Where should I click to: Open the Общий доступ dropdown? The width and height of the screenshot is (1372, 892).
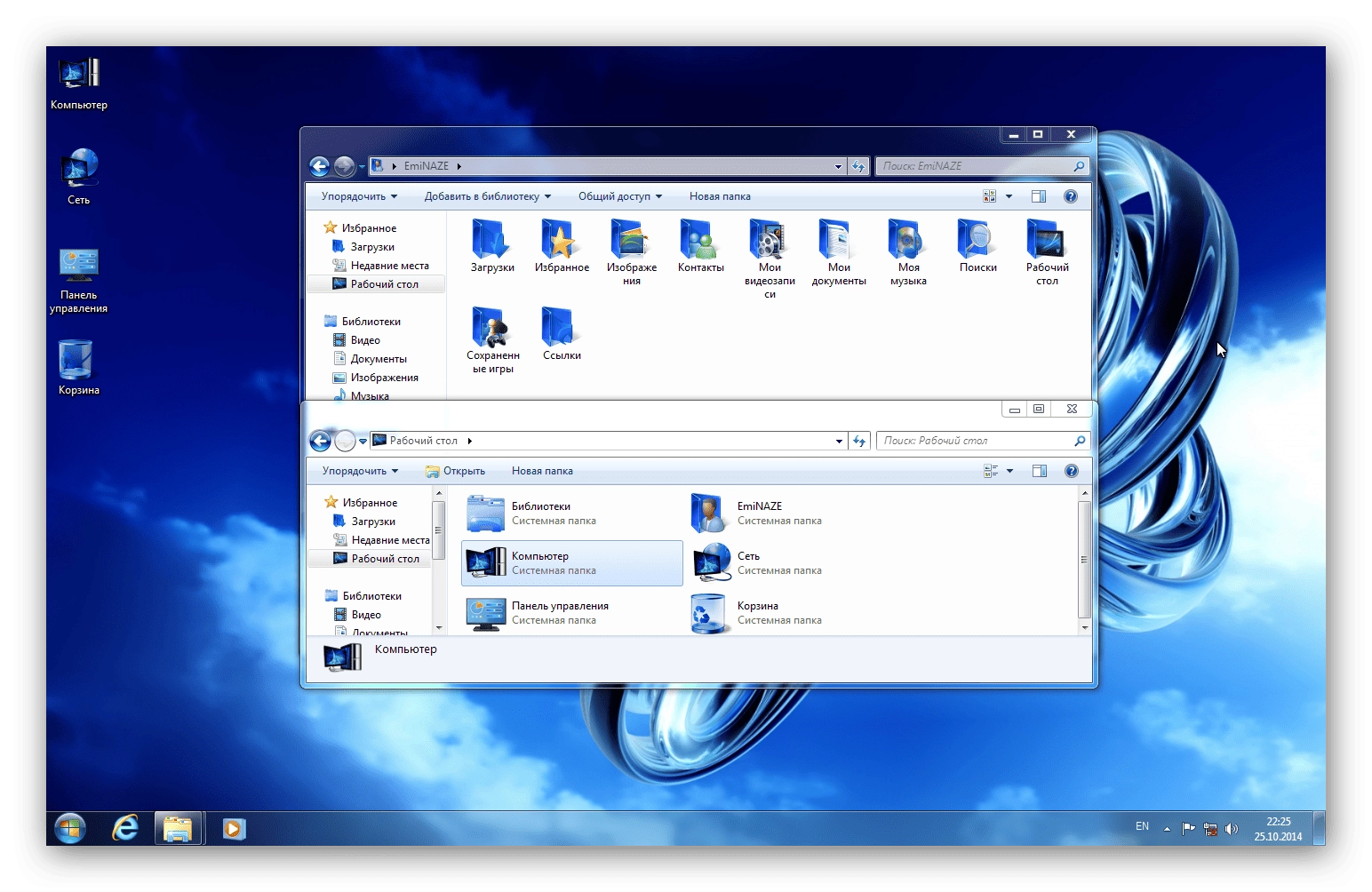pyautogui.click(x=620, y=196)
